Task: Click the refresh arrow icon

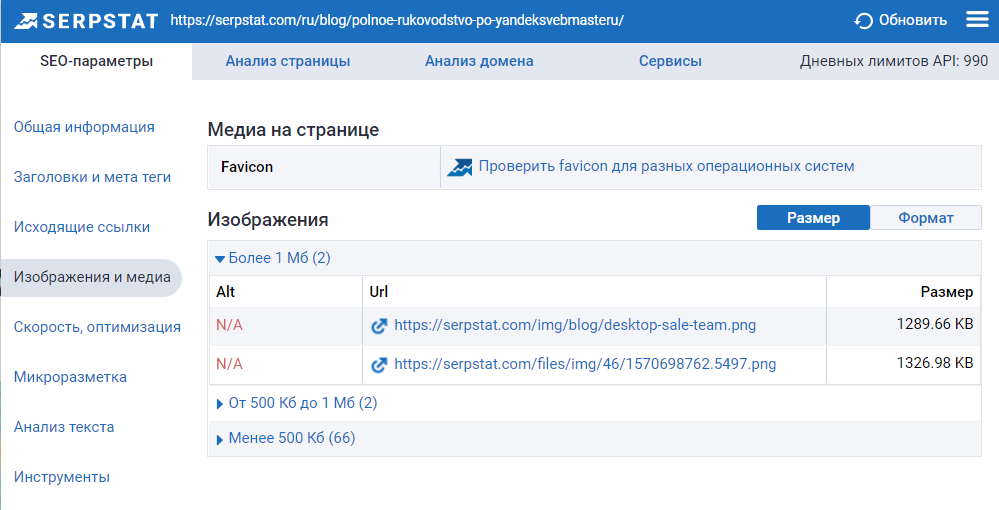Action: 863,21
